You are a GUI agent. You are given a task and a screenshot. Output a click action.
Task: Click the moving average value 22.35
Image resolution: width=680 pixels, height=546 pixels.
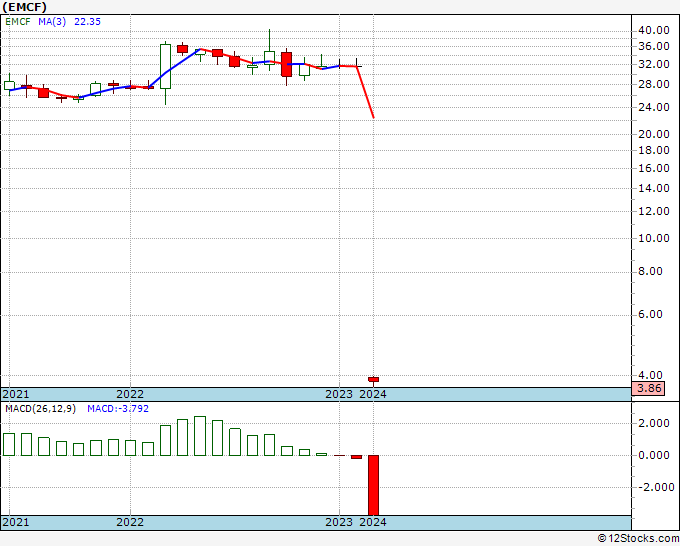tap(87, 22)
